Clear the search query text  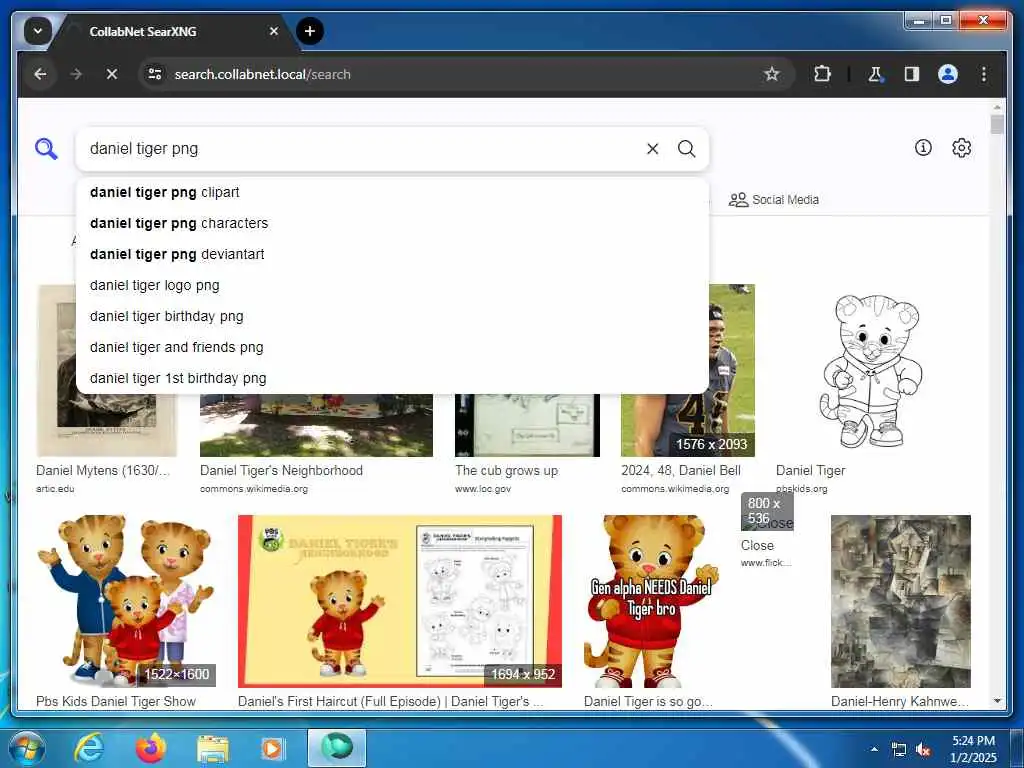652,149
